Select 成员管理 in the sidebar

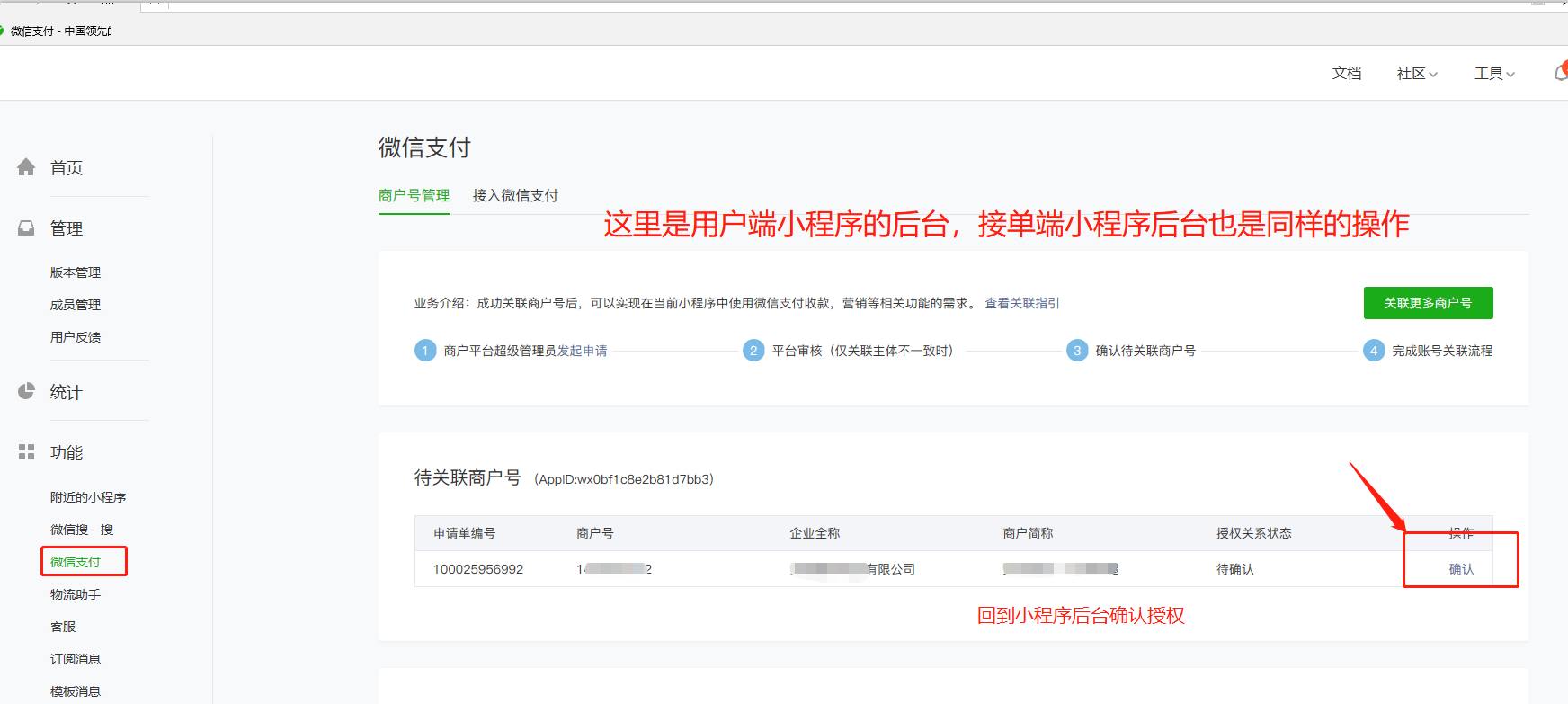click(x=76, y=305)
